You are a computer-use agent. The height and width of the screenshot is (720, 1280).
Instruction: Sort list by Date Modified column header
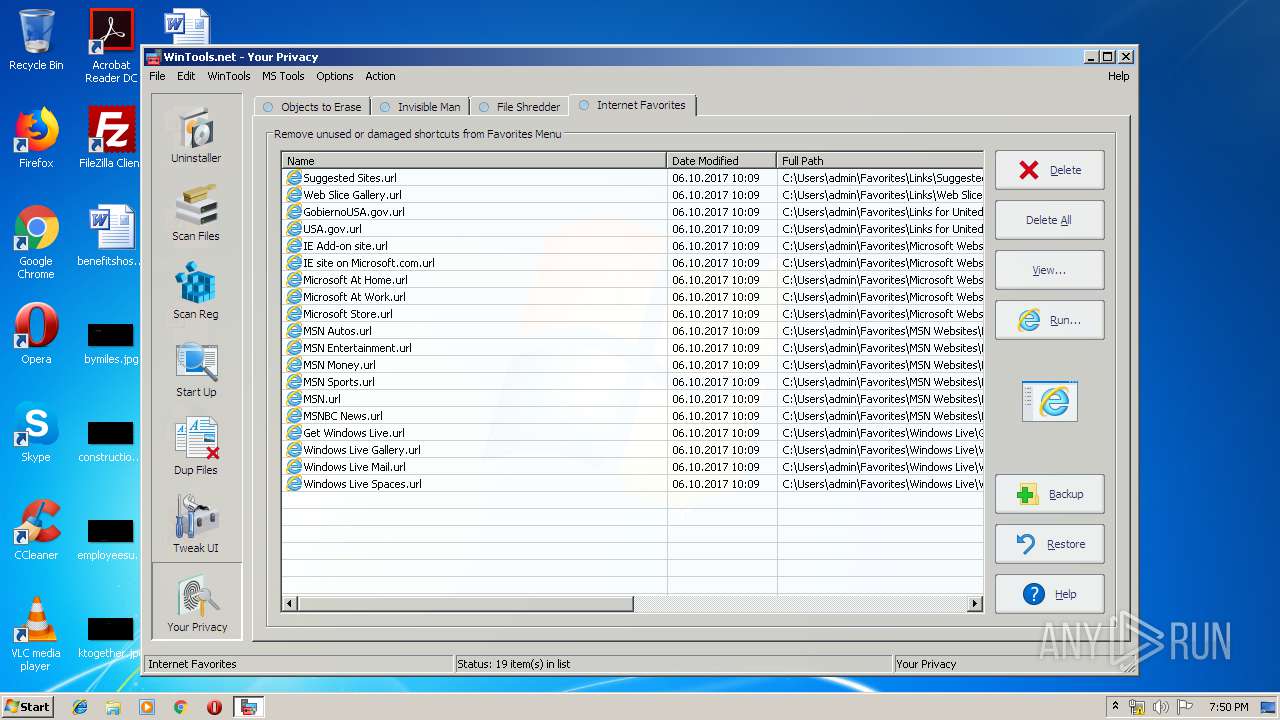point(721,160)
